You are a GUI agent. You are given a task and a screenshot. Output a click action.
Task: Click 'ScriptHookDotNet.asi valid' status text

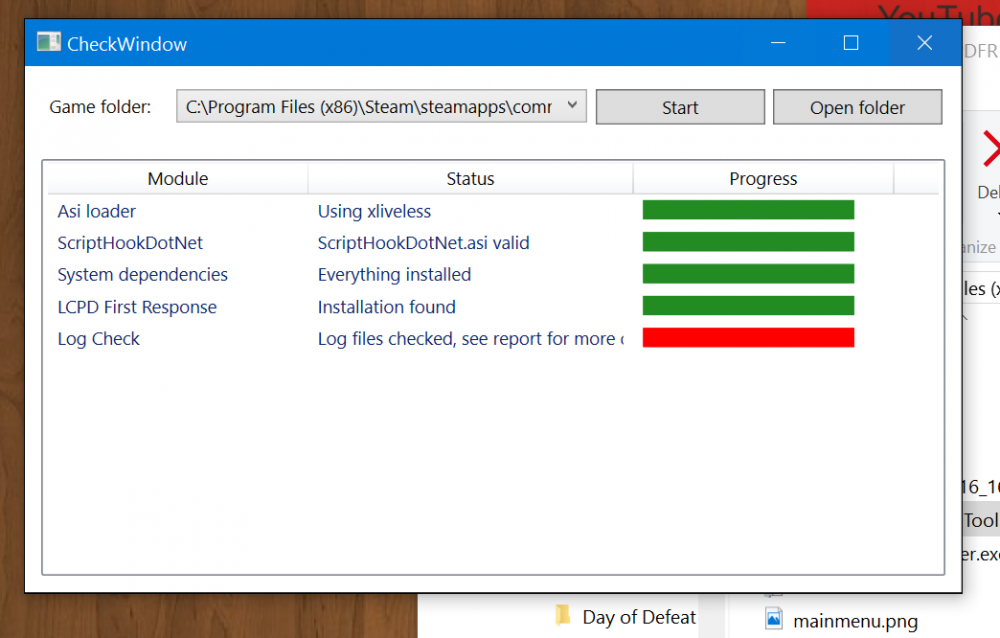point(423,243)
